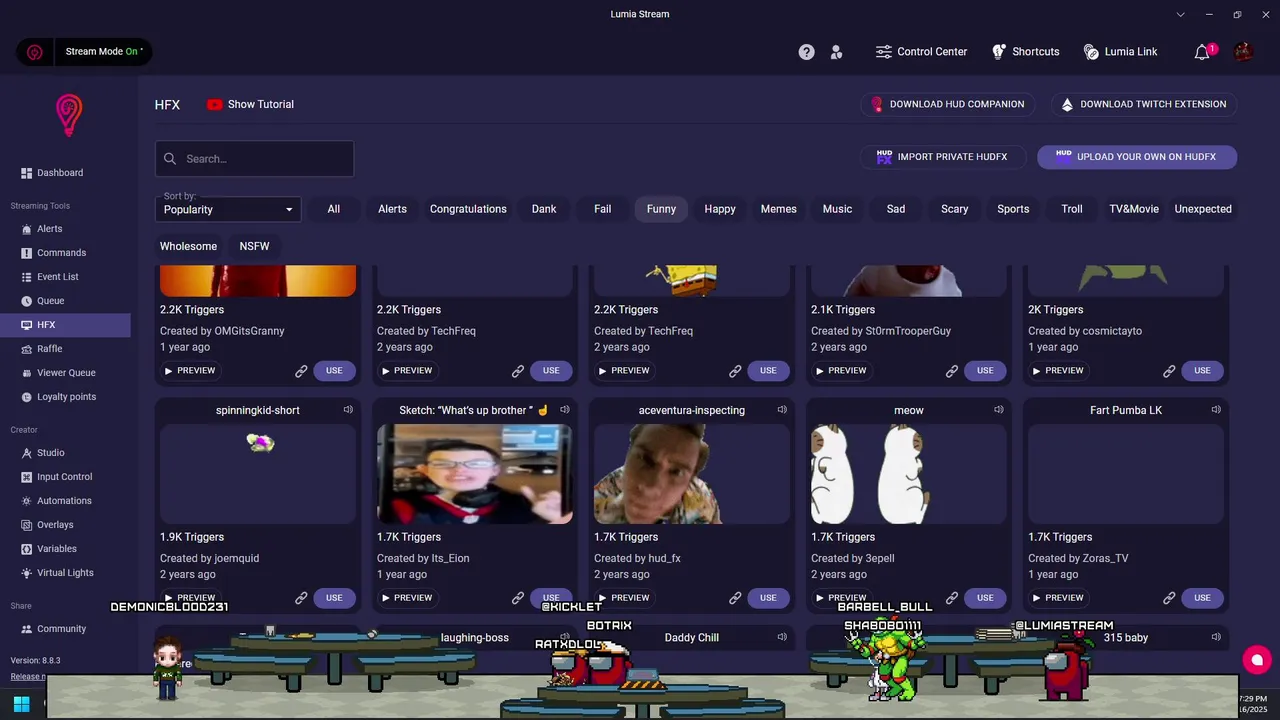The width and height of the screenshot is (1280, 720).
Task: Copy link for Fart Pumba LK effect
Action: point(1169,598)
